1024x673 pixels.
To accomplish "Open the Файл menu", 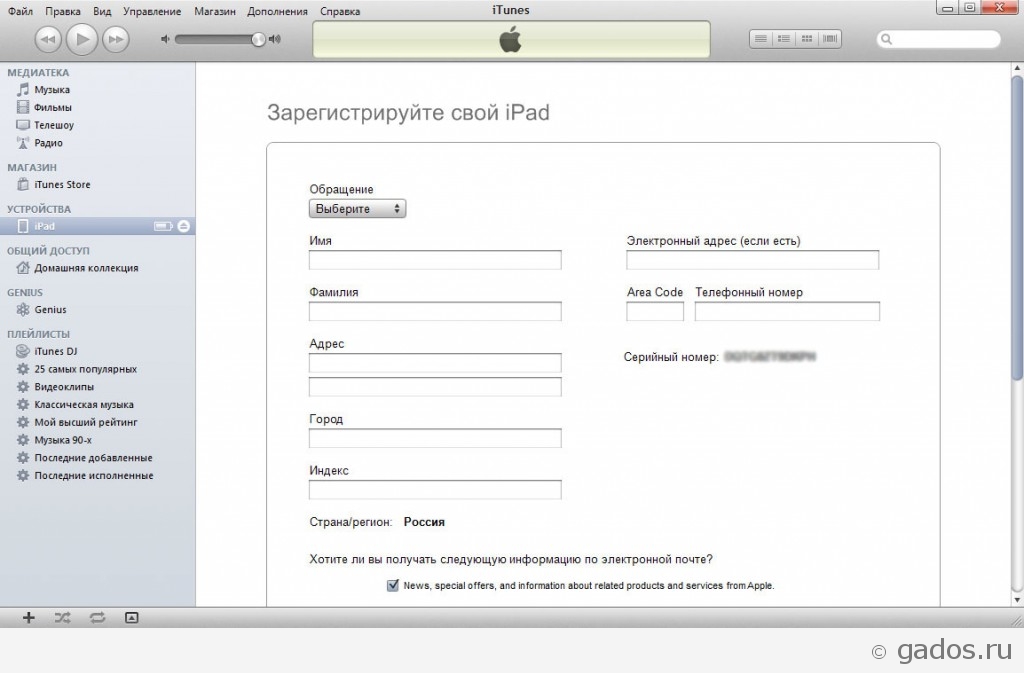I will (x=20, y=11).
